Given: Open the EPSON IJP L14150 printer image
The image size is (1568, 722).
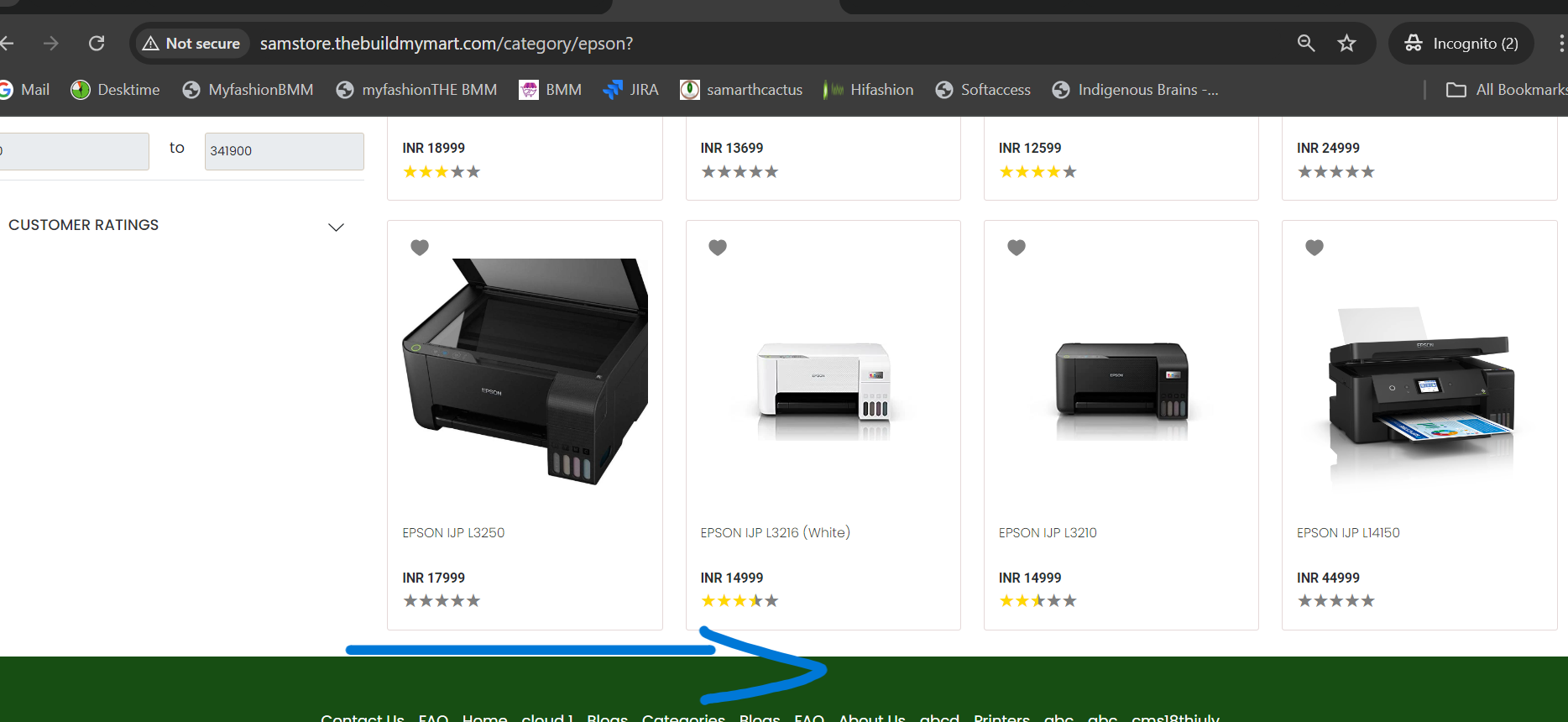Looking at the screenshot, I should coord(1420,395).
